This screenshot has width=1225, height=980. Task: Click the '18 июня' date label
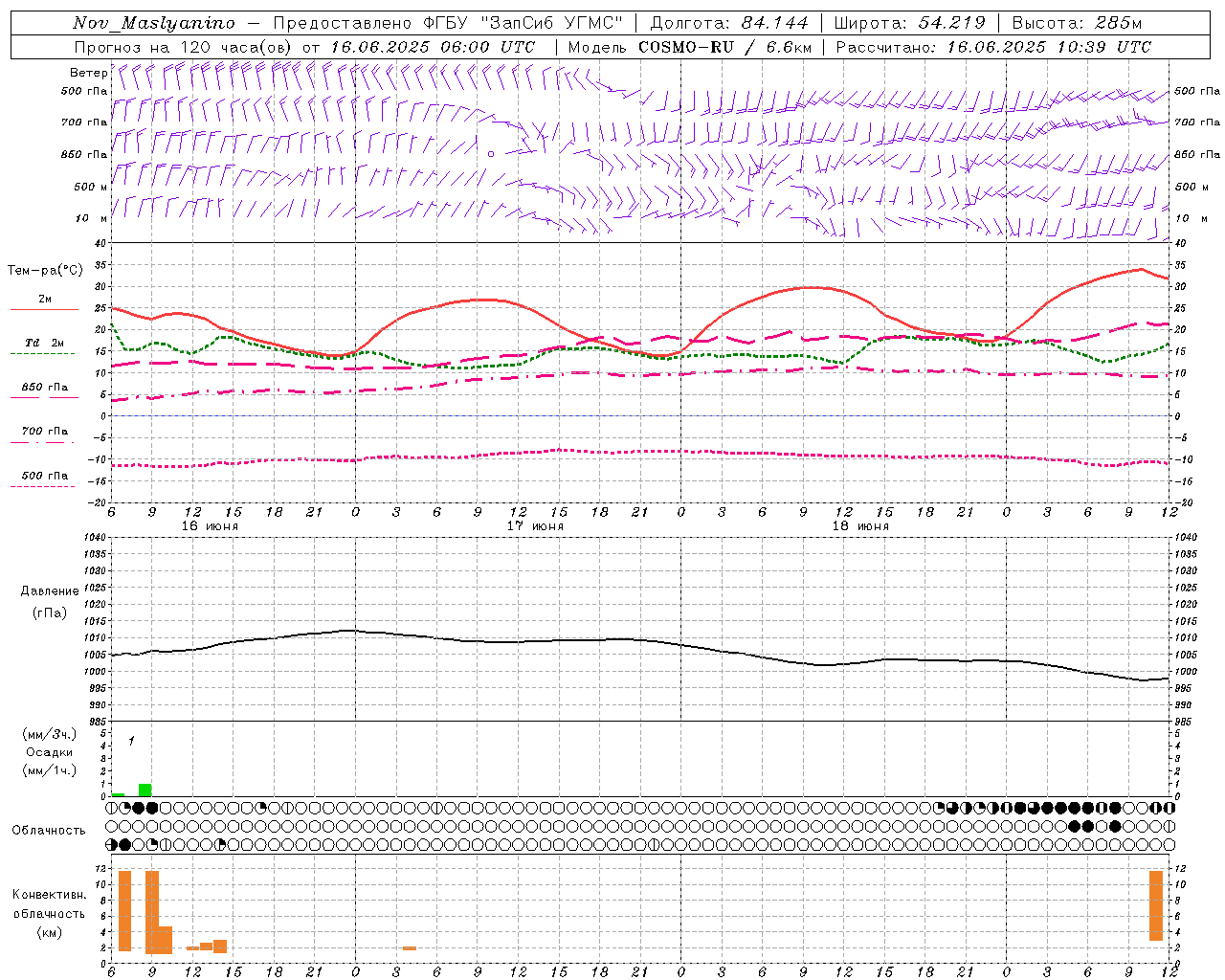tap(860, 526)
